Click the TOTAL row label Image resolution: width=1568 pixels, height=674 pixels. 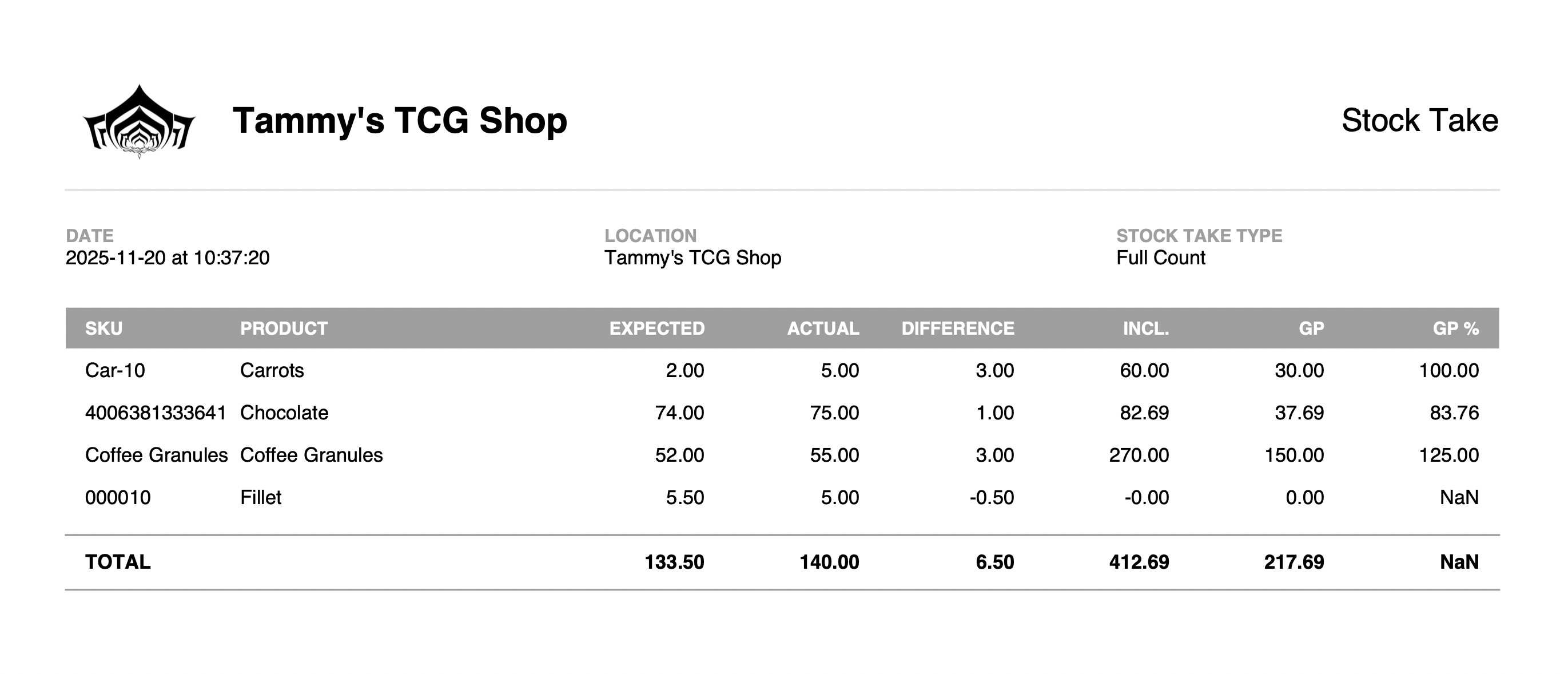coord(117,562)
